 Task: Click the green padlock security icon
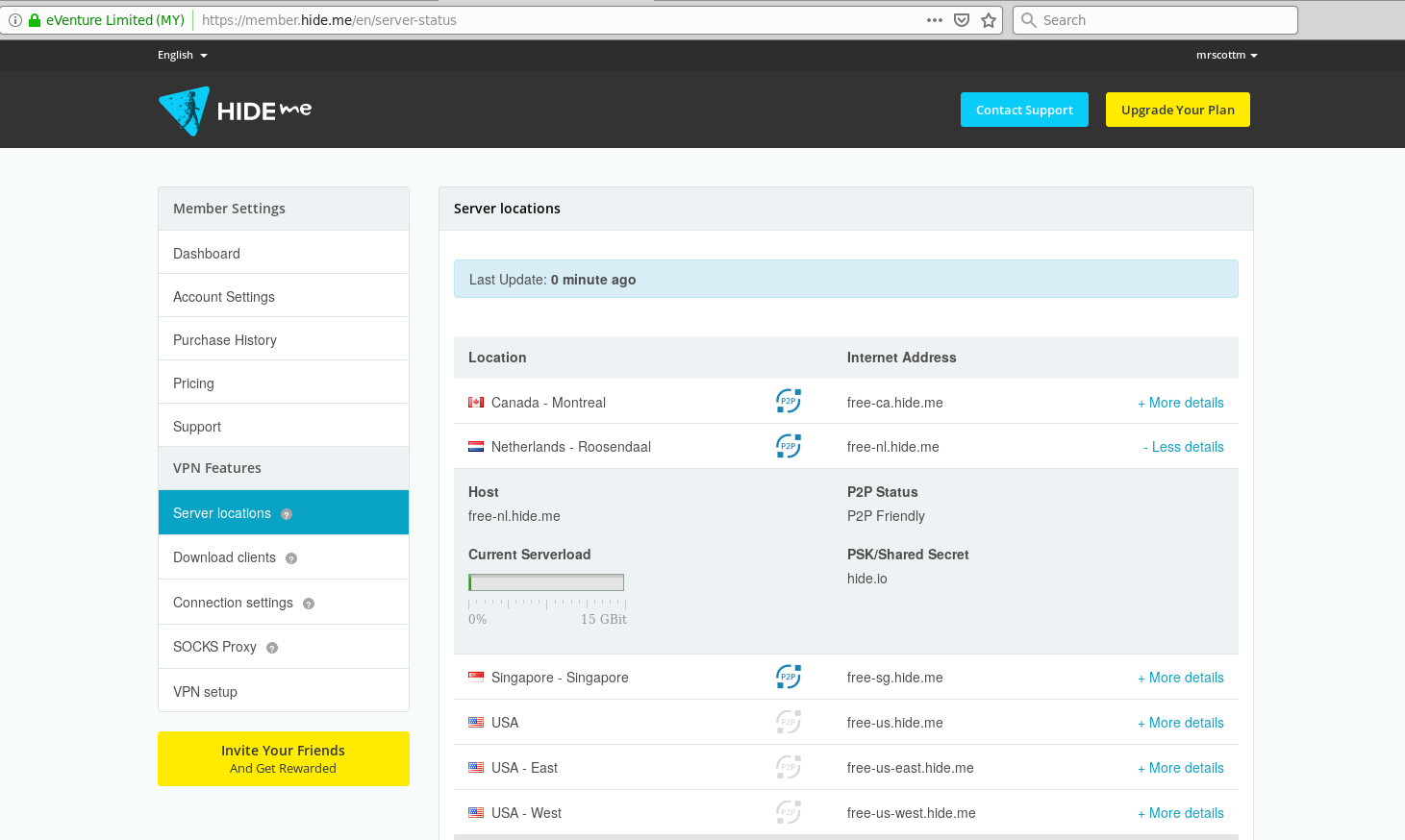tap(35, 20)
